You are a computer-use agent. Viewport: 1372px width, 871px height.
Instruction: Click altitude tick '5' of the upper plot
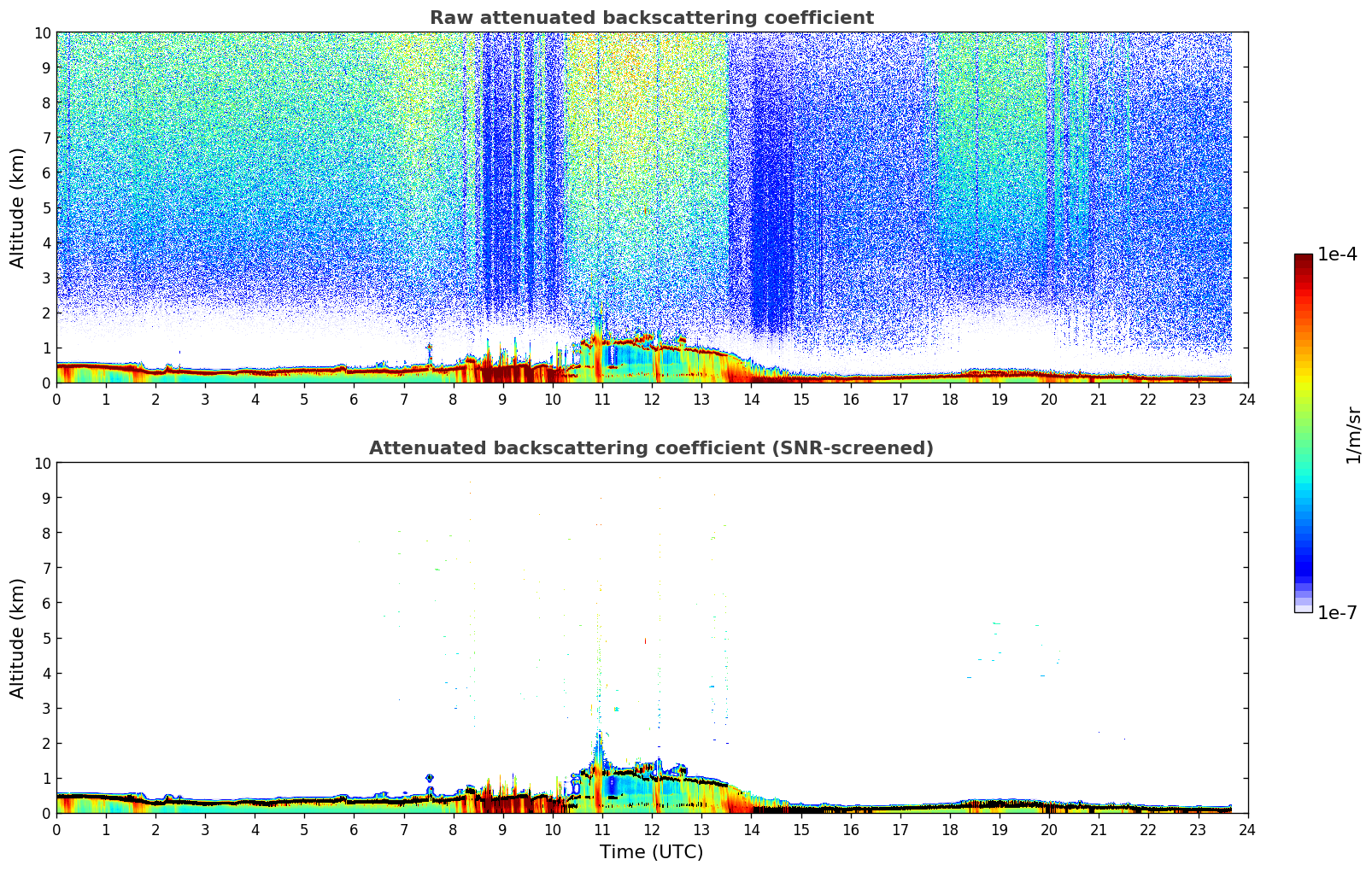[x=47, y=208]
